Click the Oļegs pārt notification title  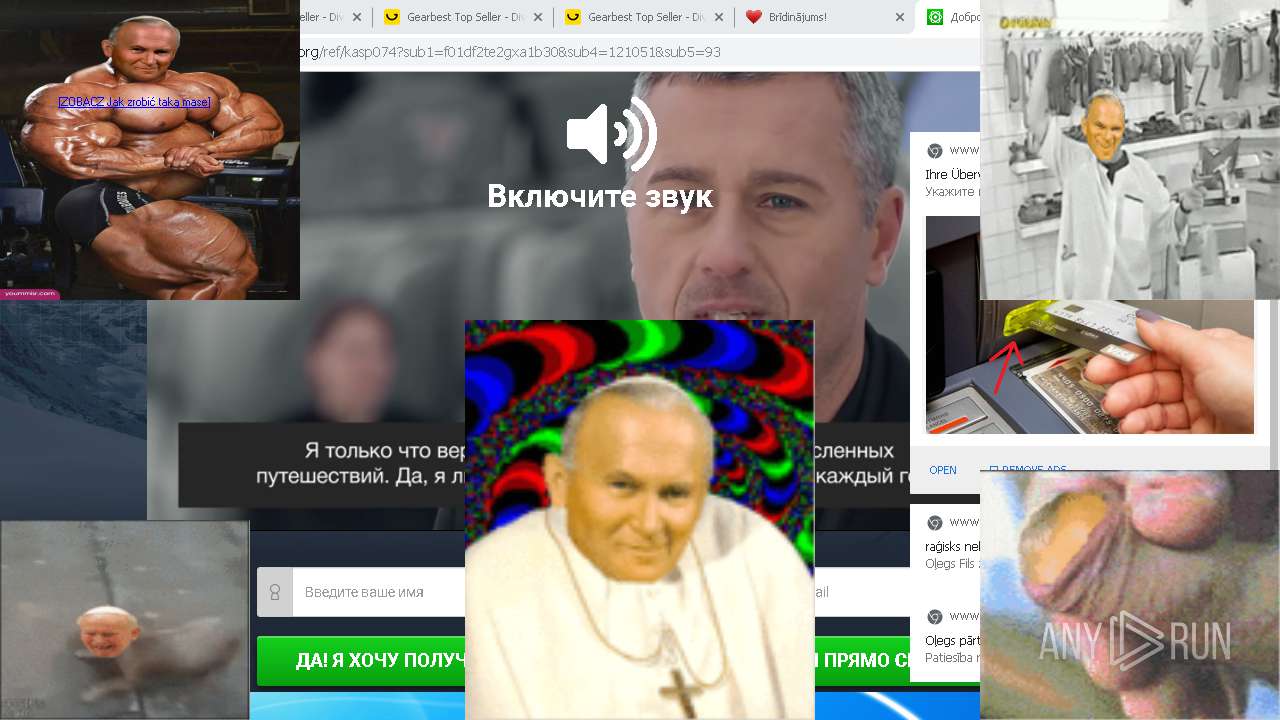(x=952, y=641)
